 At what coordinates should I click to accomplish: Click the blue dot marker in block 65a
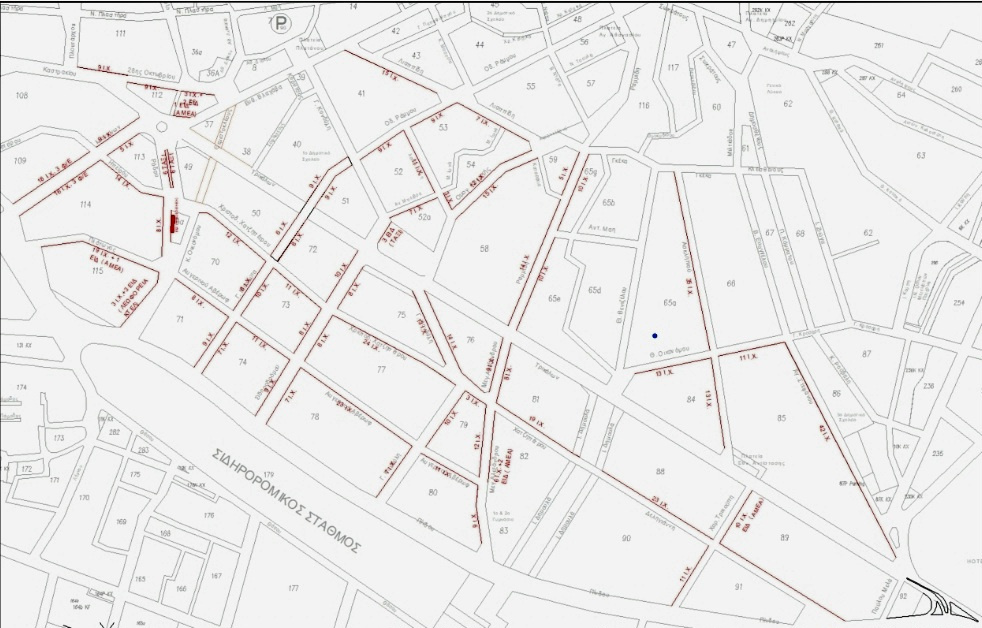click(654, 335)
